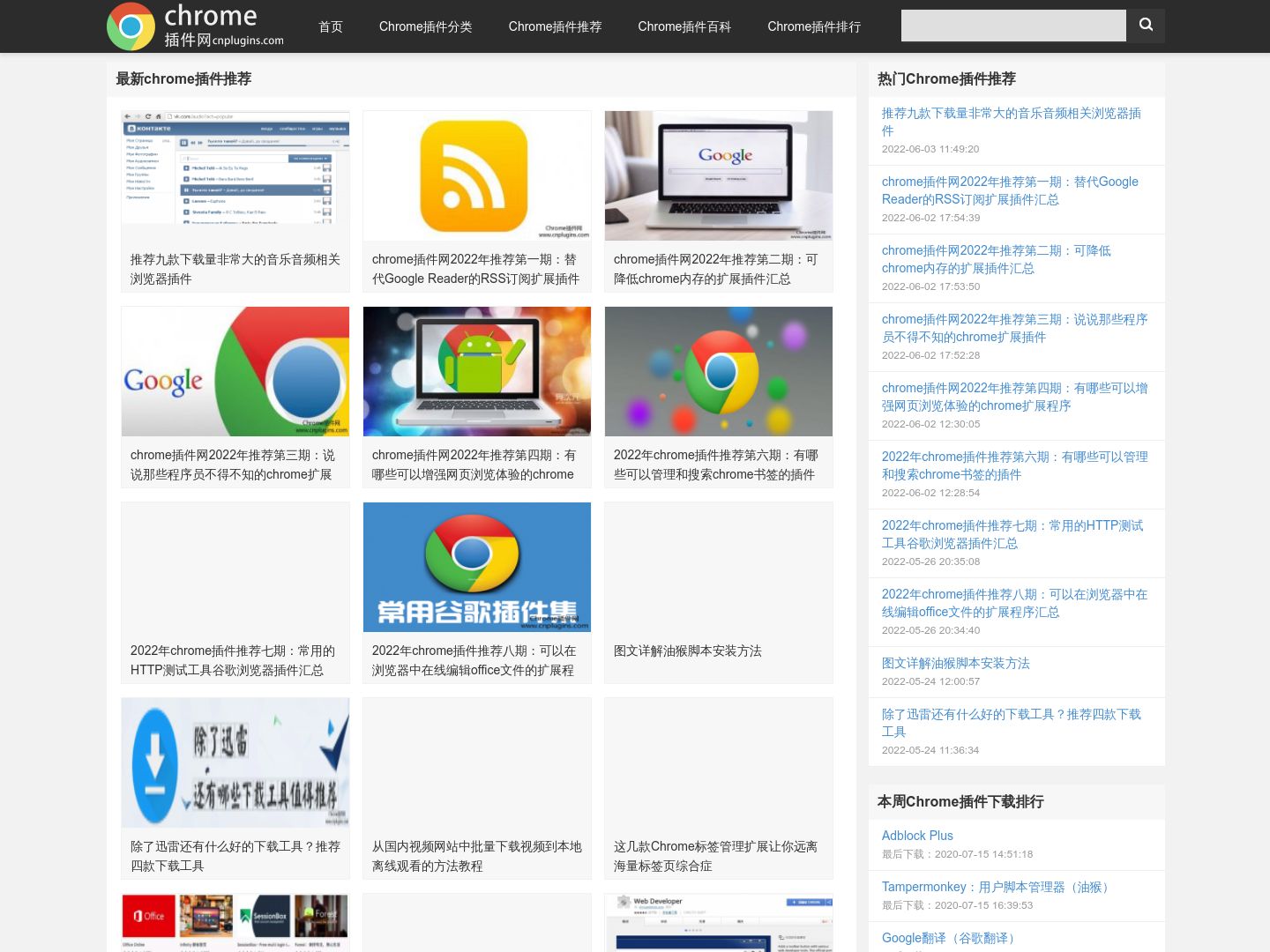
Task: Open card title 第三期 程序员不得不知的chrome扩展
Action: click(x=233, y=465)
